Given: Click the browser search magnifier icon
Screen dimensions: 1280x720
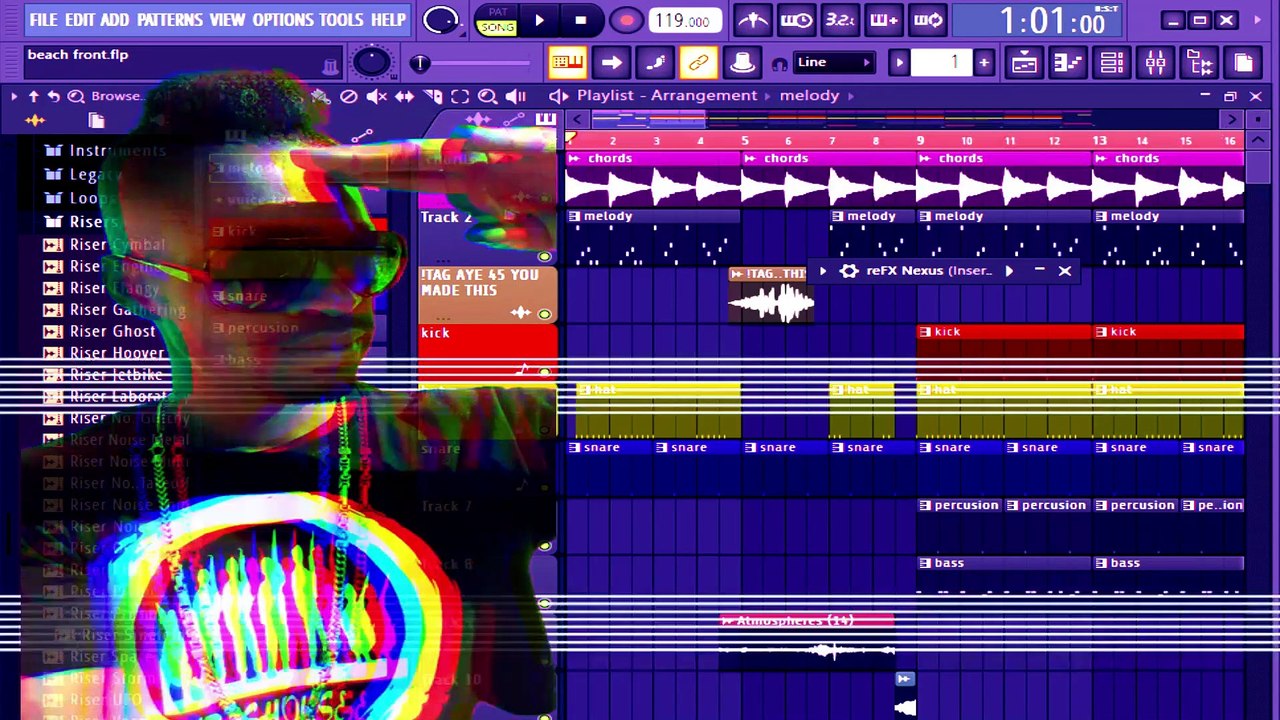Looking at the screenshot, I should 76,96.
